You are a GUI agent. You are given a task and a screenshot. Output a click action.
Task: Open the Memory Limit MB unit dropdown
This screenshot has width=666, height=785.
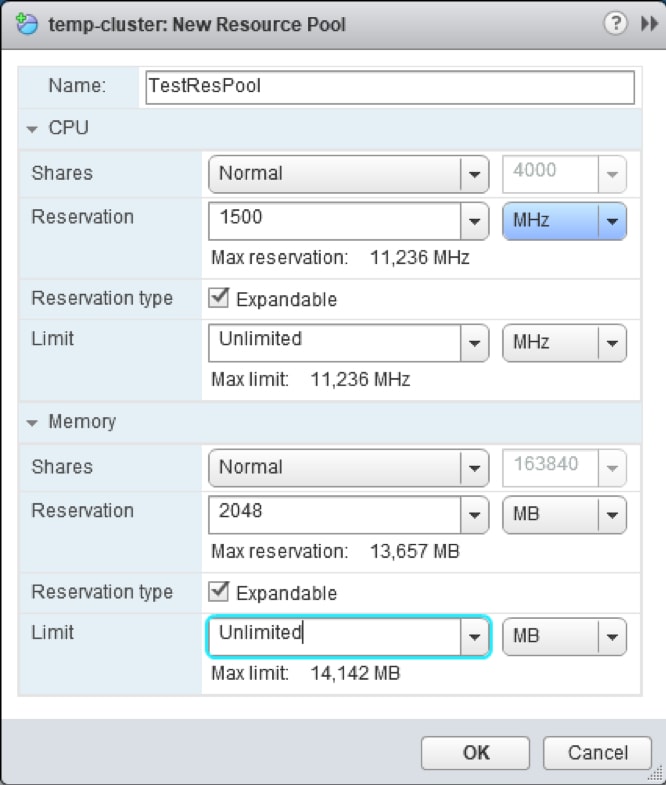pyautogui.click(x=611, y=636)
